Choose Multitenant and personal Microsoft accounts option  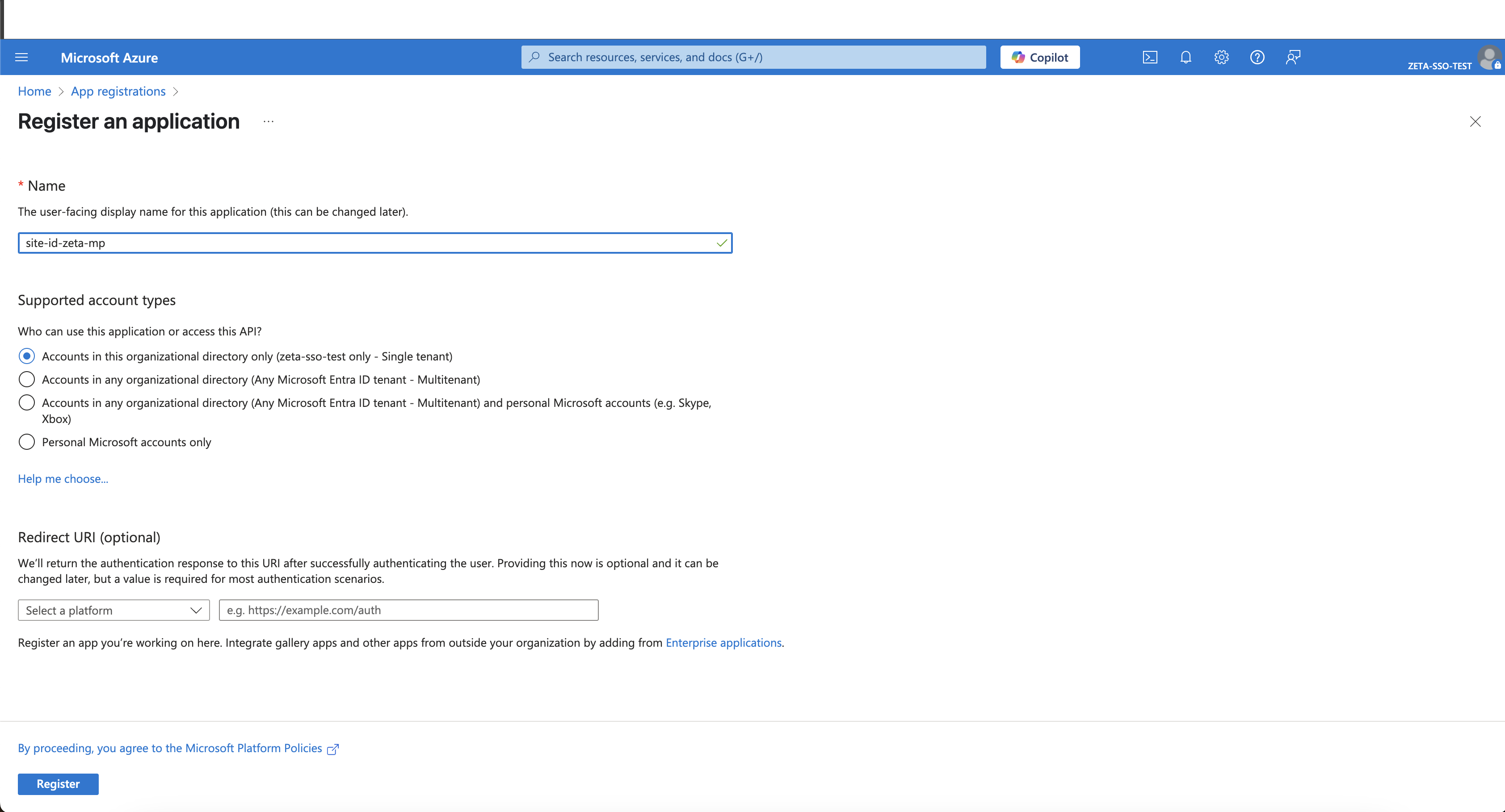27,403
